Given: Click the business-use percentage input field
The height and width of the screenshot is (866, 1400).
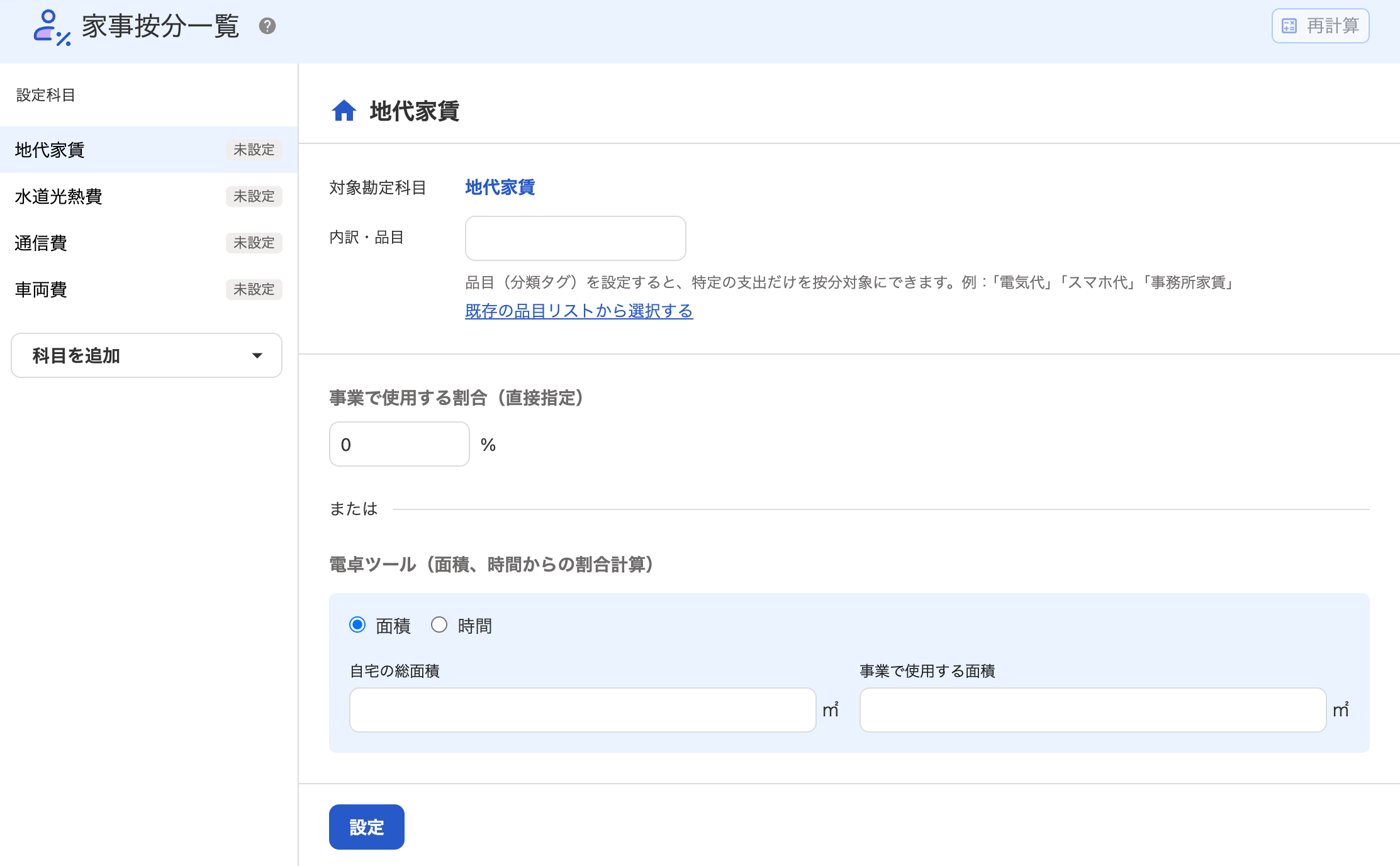Looking at the screenshot, I should [x=399, y=444].
